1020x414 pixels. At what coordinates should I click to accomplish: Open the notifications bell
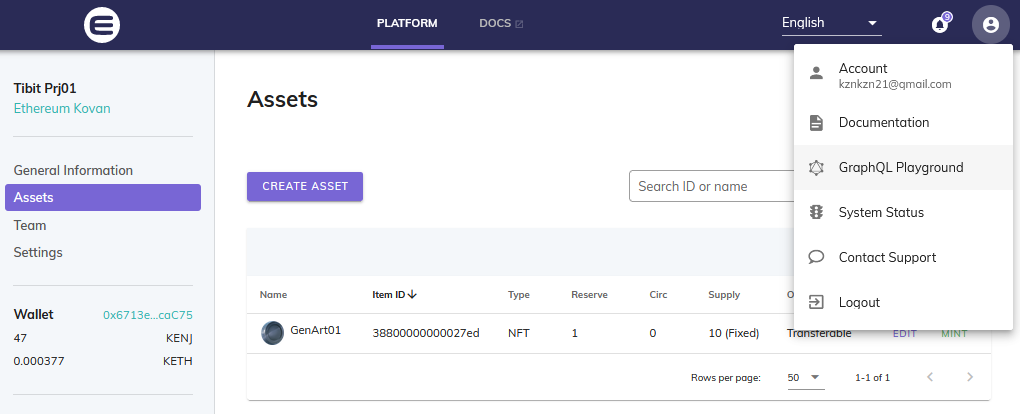(x=939, y=25)
